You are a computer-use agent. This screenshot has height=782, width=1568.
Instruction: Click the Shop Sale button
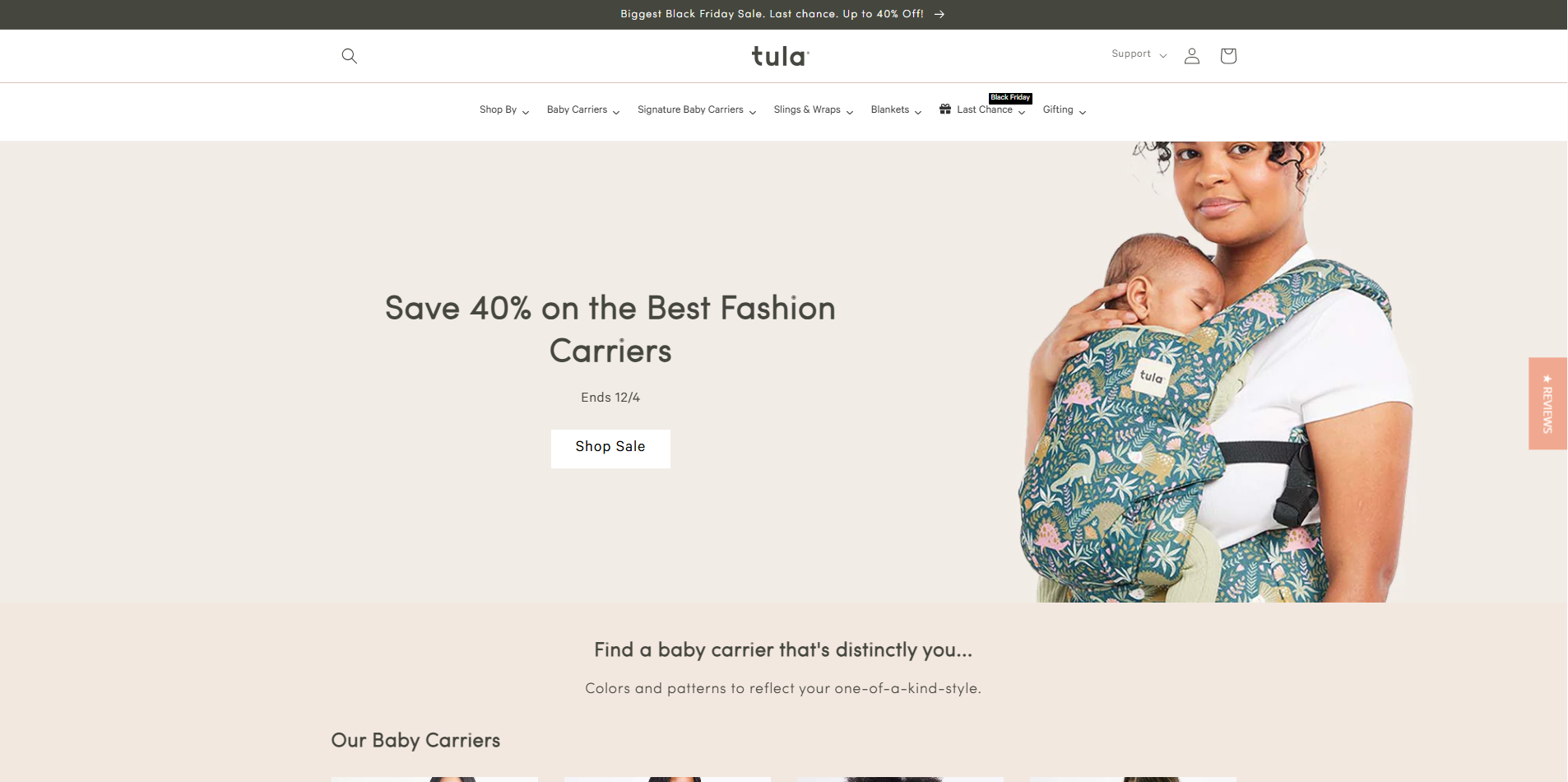pos(610,449)
